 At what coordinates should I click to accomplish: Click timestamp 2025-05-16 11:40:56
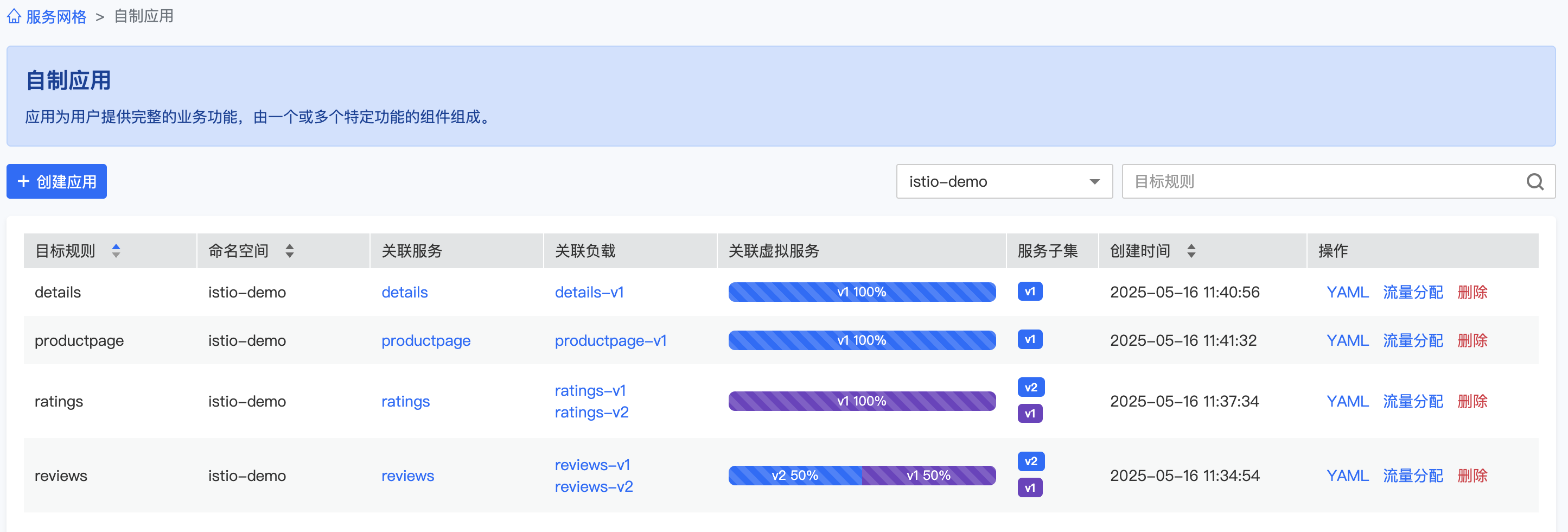tap(1184, 292)
